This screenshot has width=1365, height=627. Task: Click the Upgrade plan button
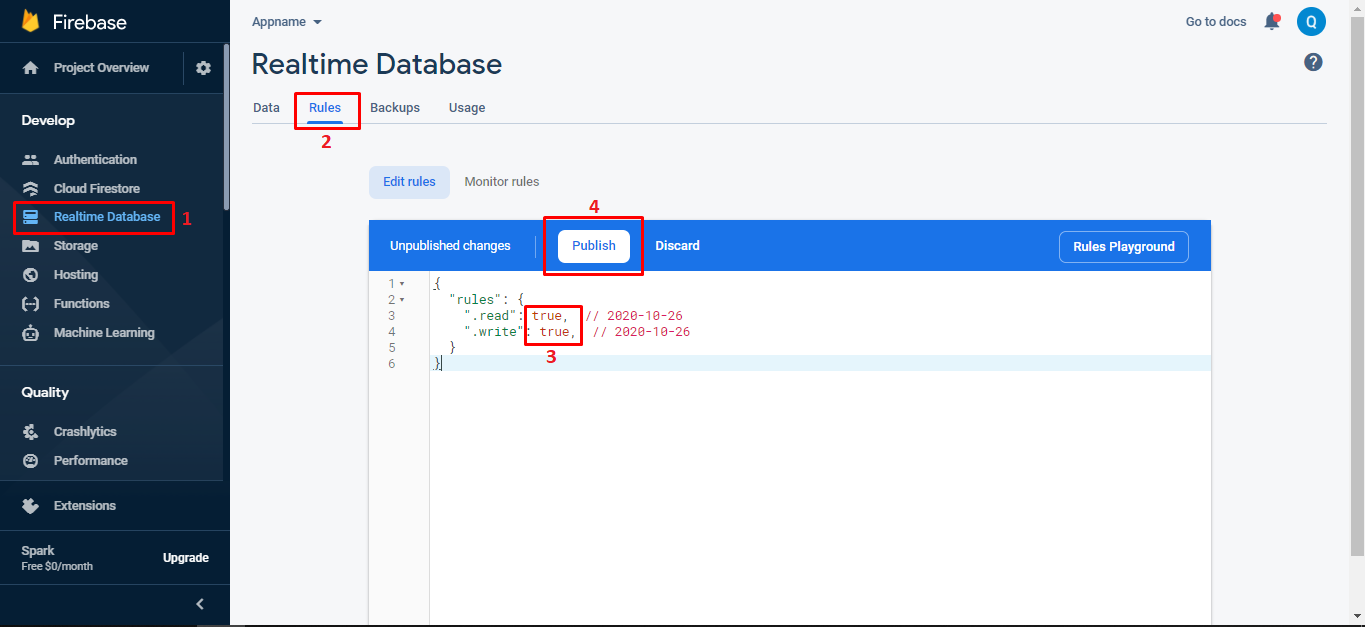tap(186, 558)
